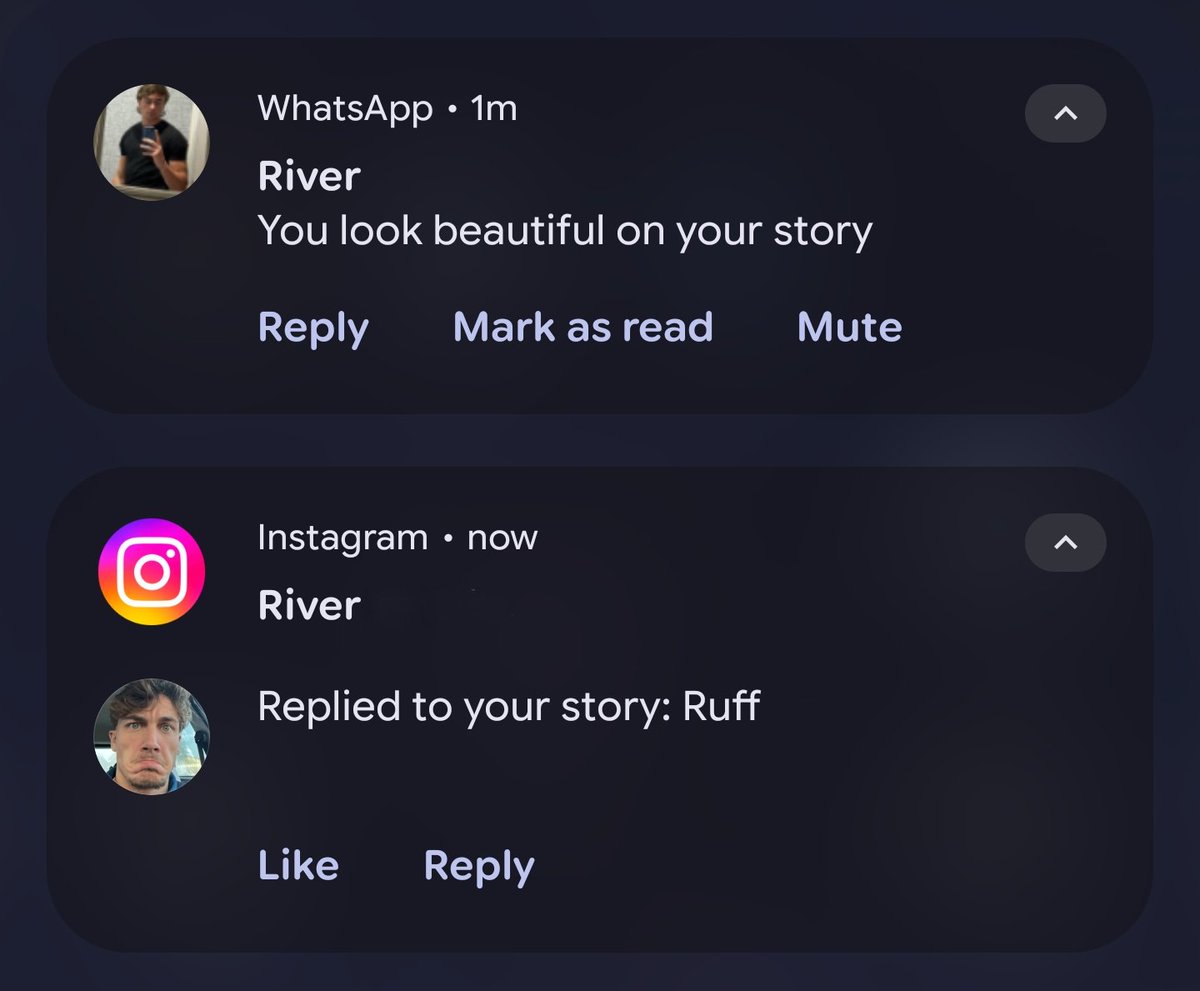
Task: Tap the WhatsApp app name label
Action: coord(345,108)
